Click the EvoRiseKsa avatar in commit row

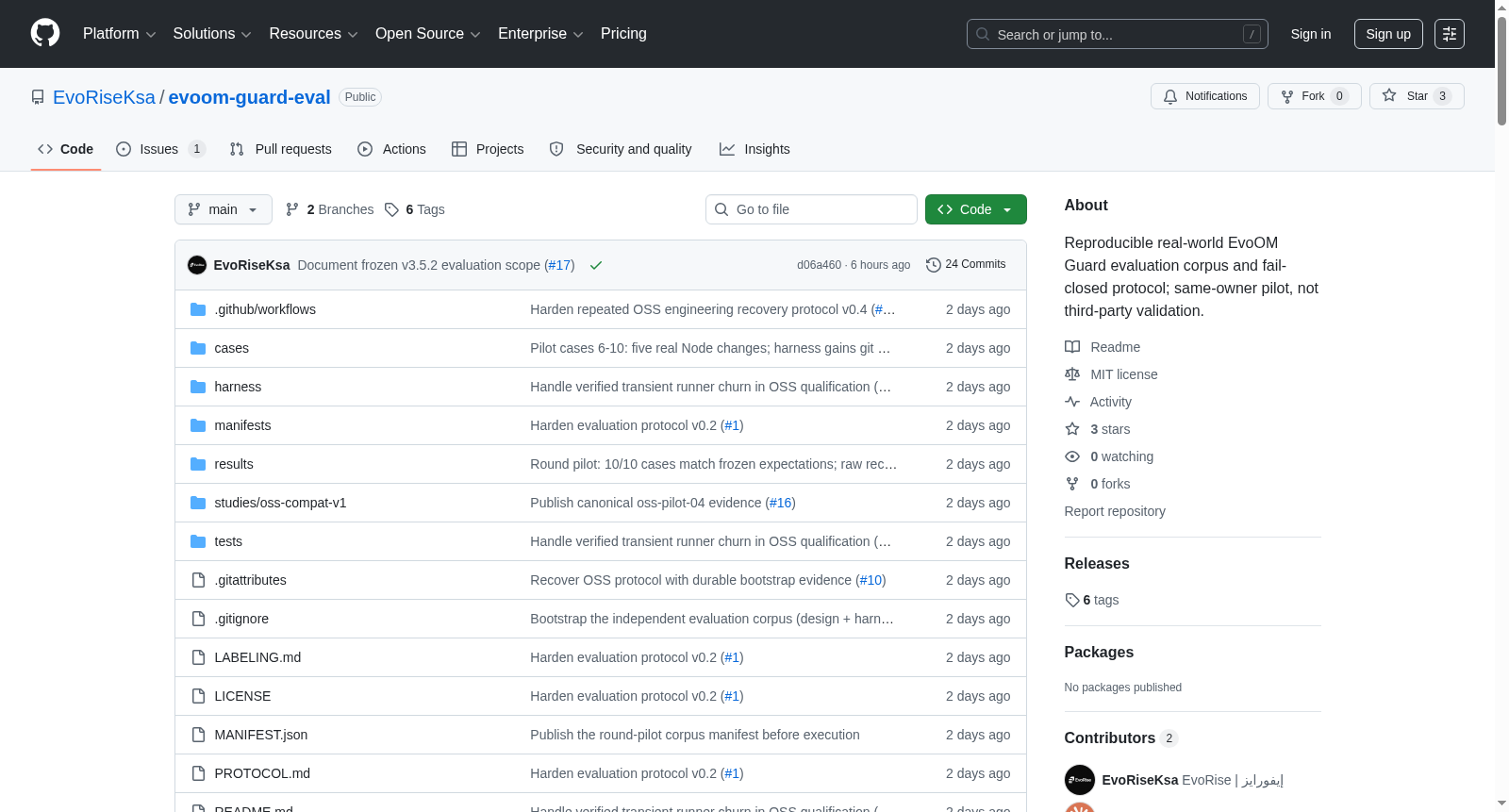tap(197, 265)
